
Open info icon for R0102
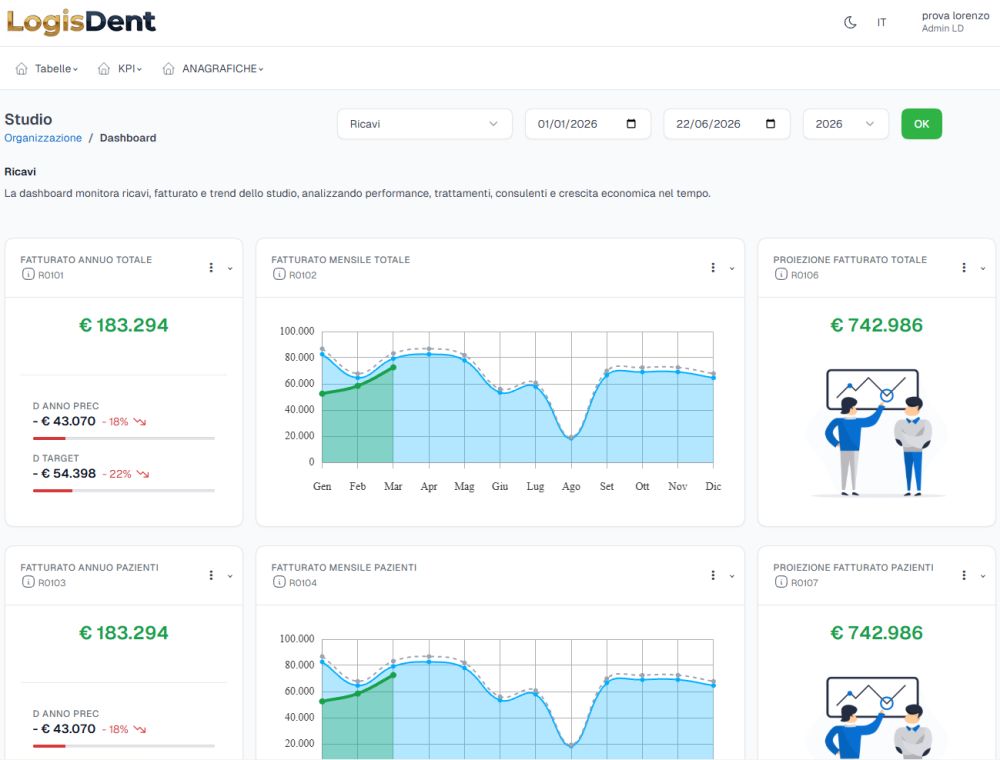click(x=279, y=274)
